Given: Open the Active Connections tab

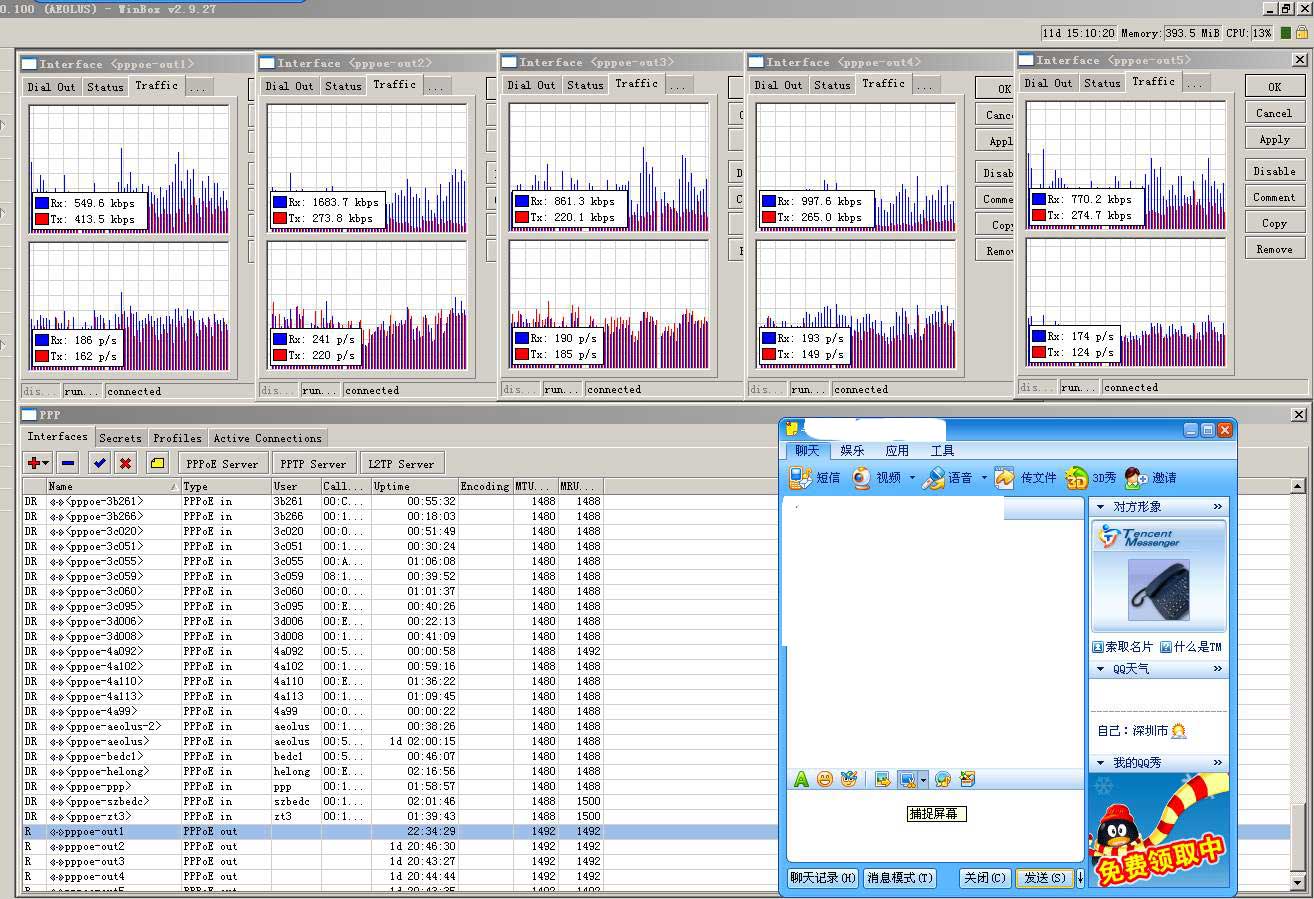Looking at the screenshot, I should pos(268,438).
